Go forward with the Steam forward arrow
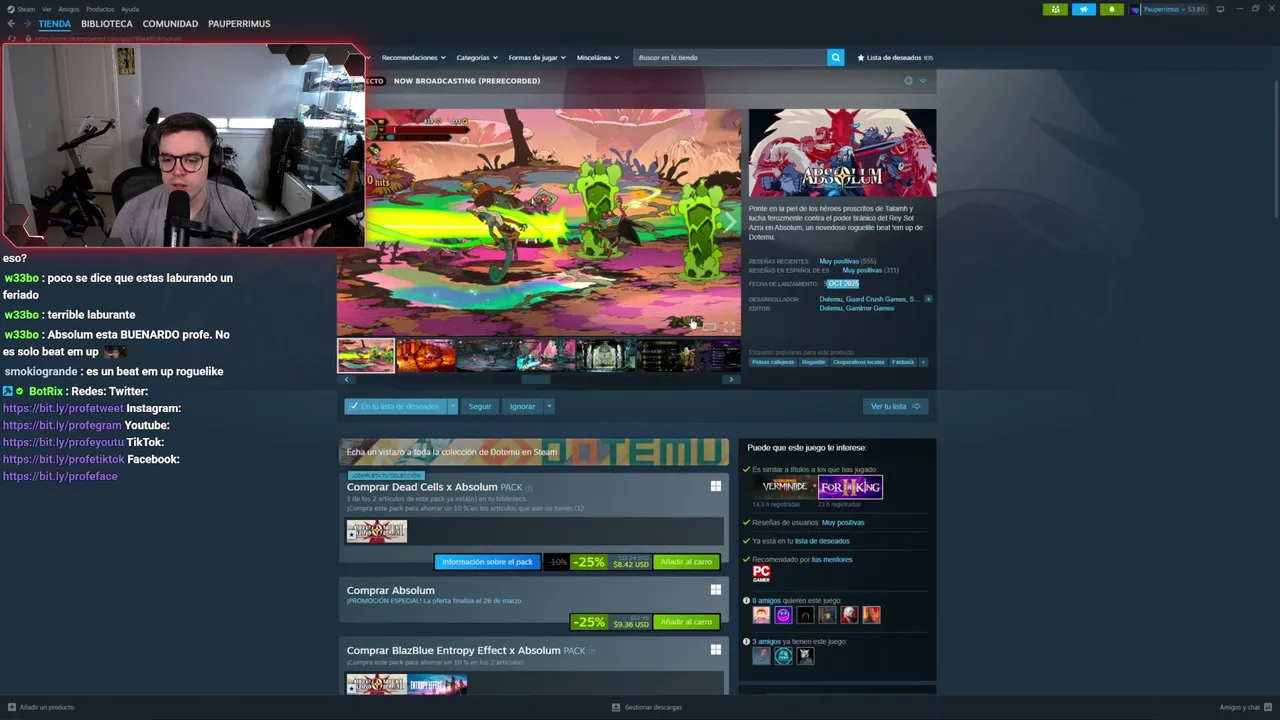 pos(27,23)
